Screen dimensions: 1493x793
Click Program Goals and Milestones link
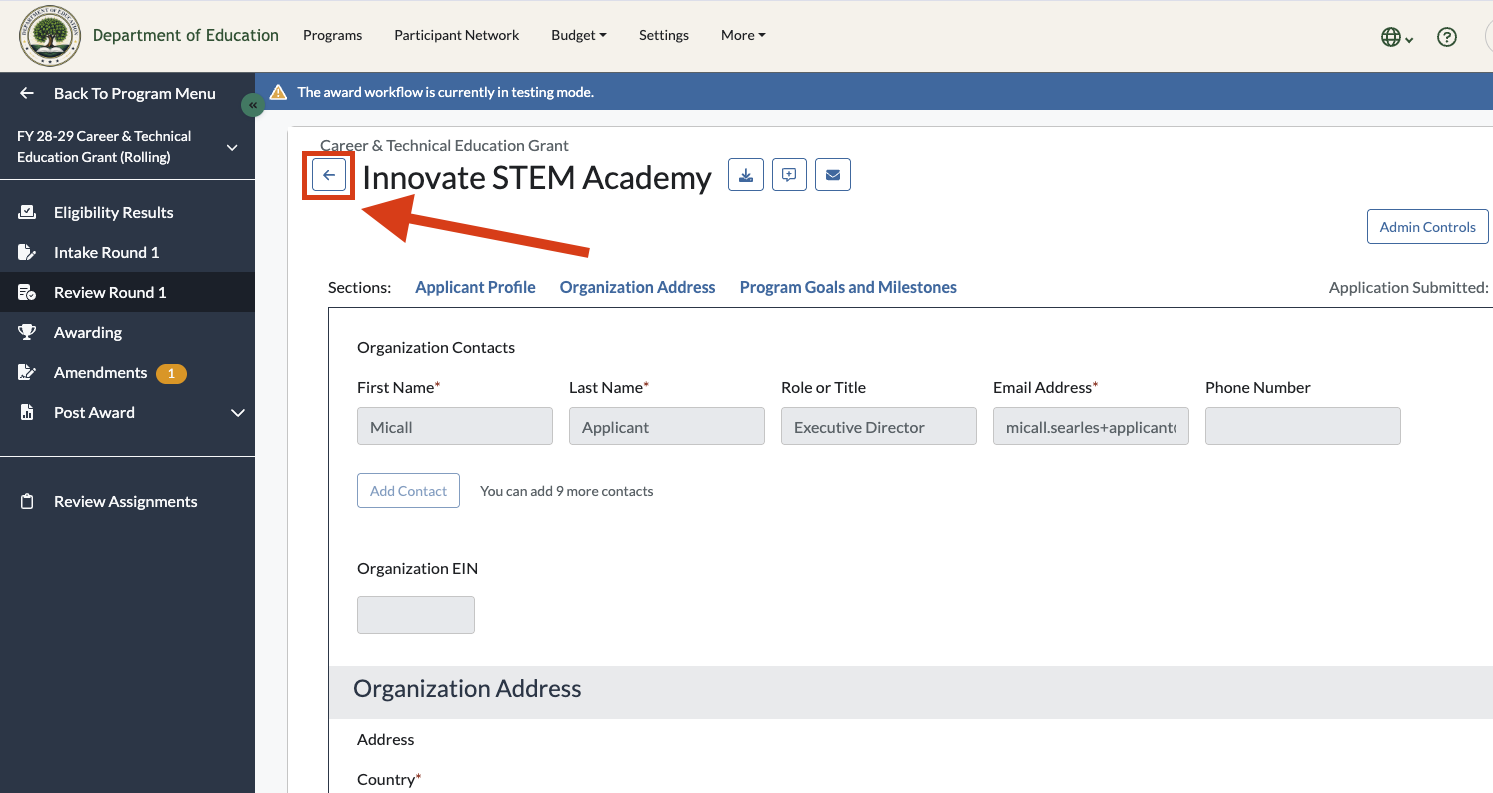point(848,287)
